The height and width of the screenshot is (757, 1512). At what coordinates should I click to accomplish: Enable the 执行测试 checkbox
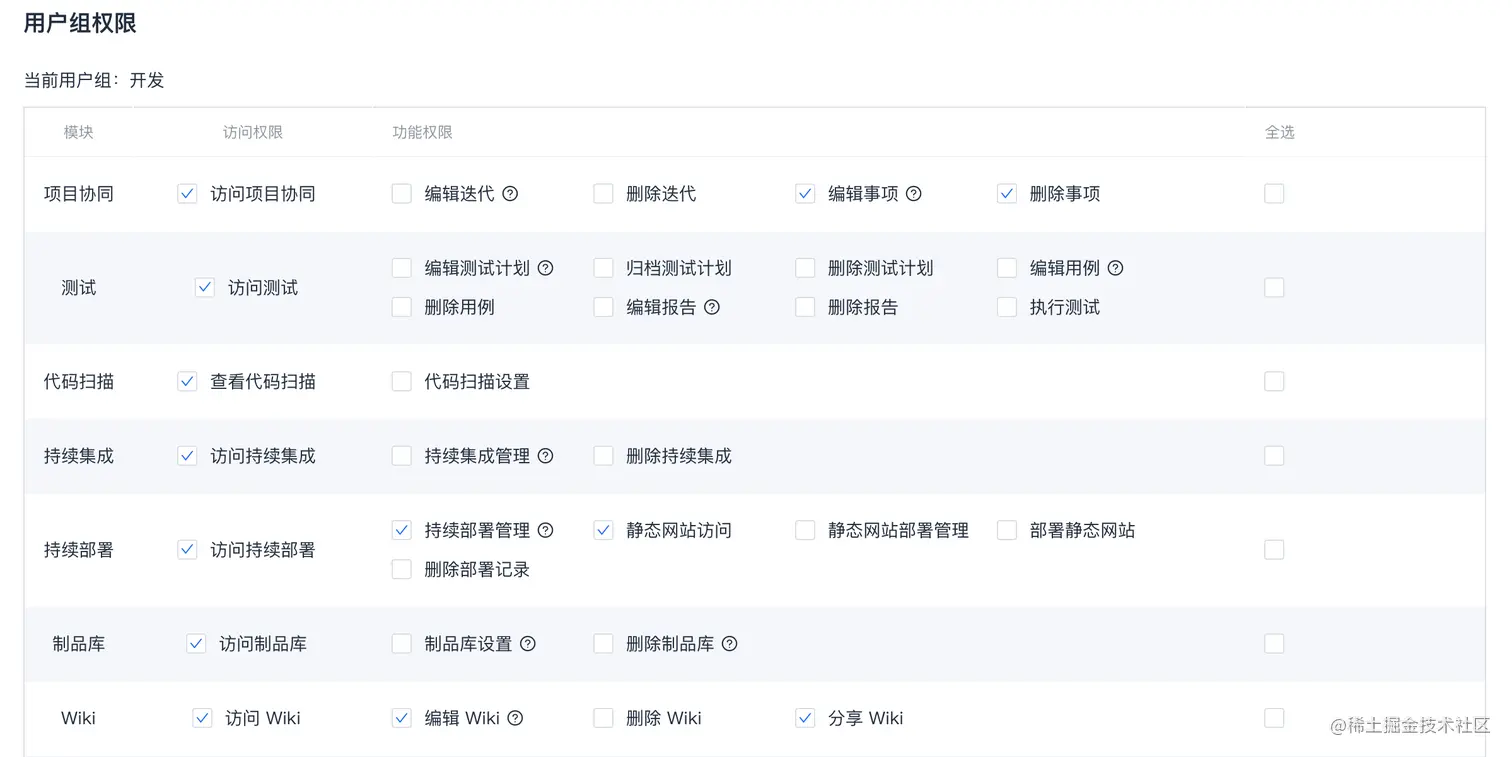tap(1007, 307)
